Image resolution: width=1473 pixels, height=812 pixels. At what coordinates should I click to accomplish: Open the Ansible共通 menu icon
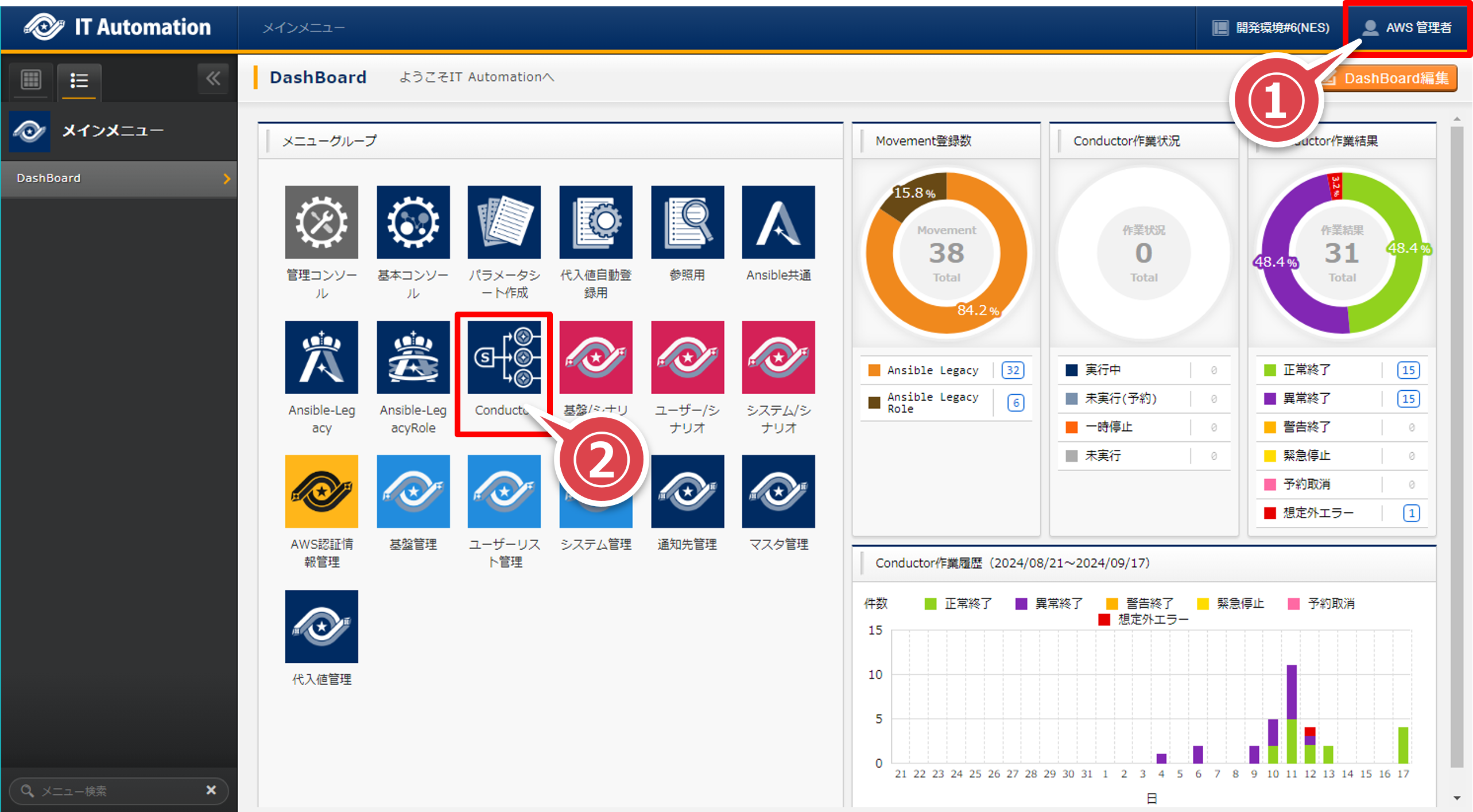point(778,222)
